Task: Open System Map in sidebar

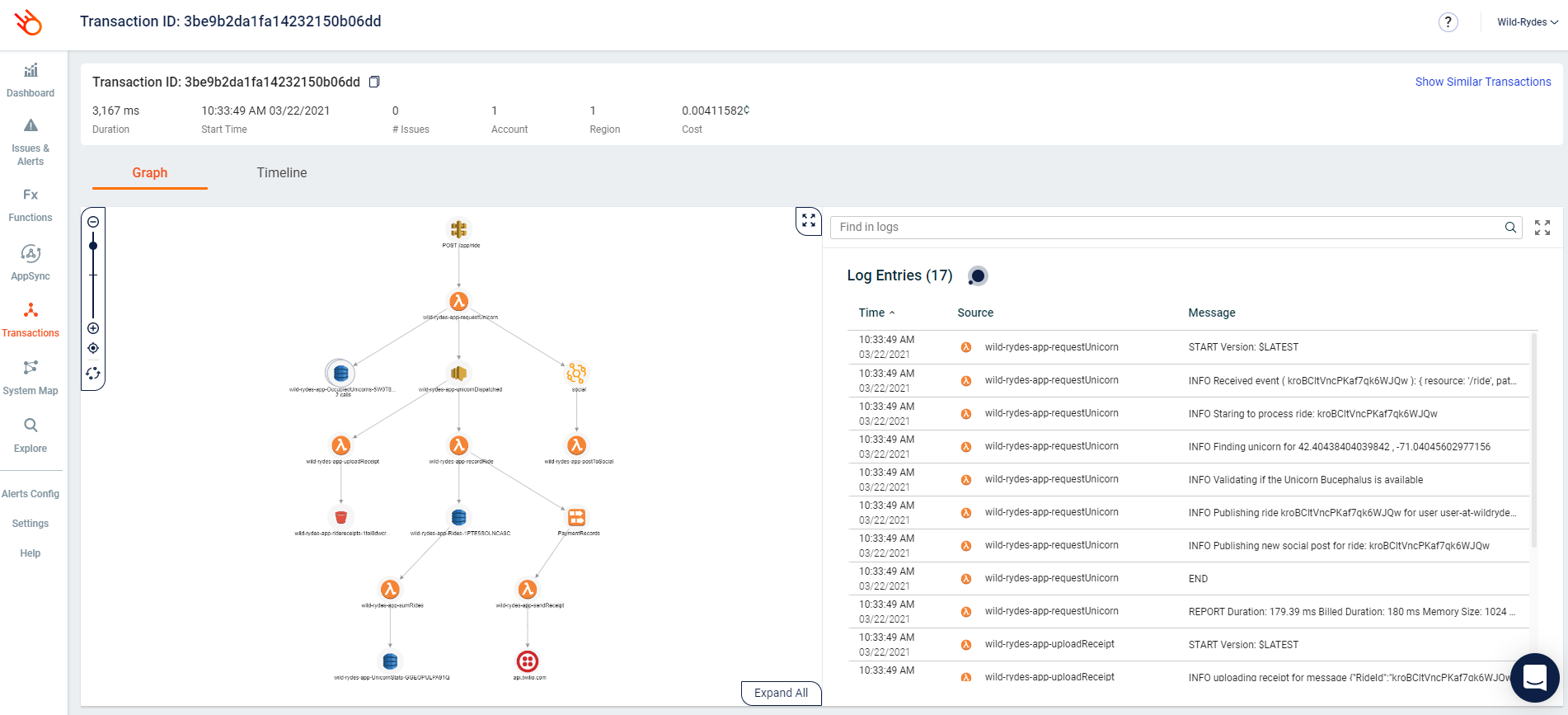Action: pos(31,378)
